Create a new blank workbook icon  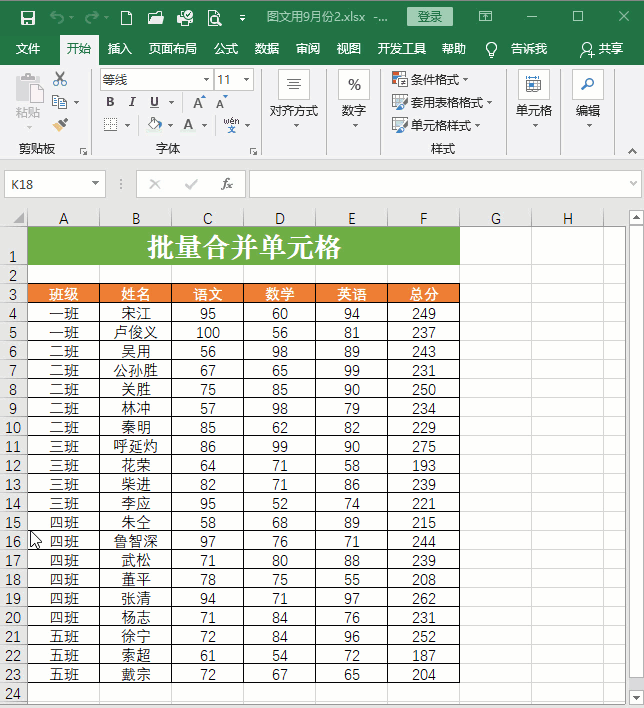[x=126, y=18]
